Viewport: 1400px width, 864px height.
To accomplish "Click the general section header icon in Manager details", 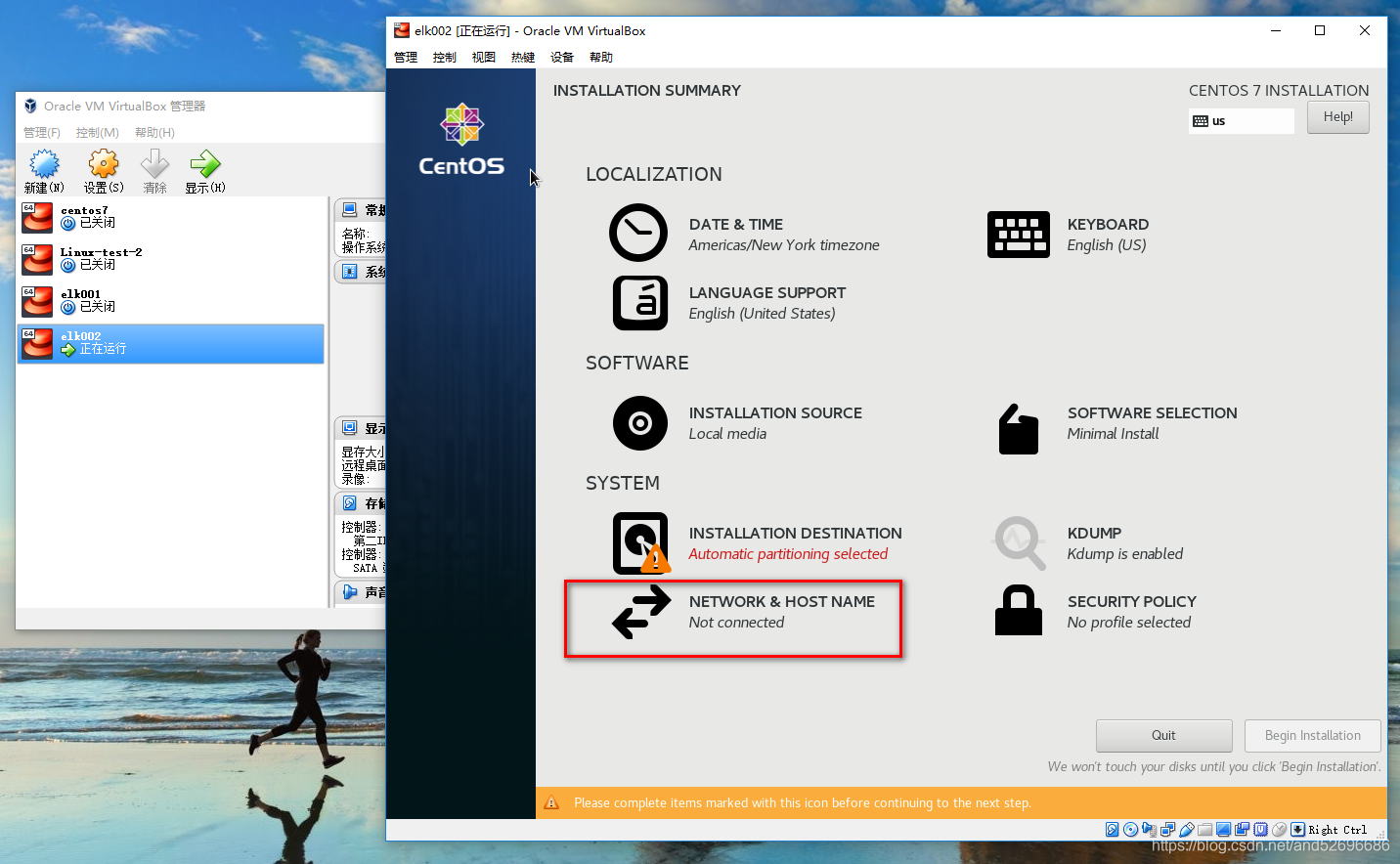I will (350, 210).
